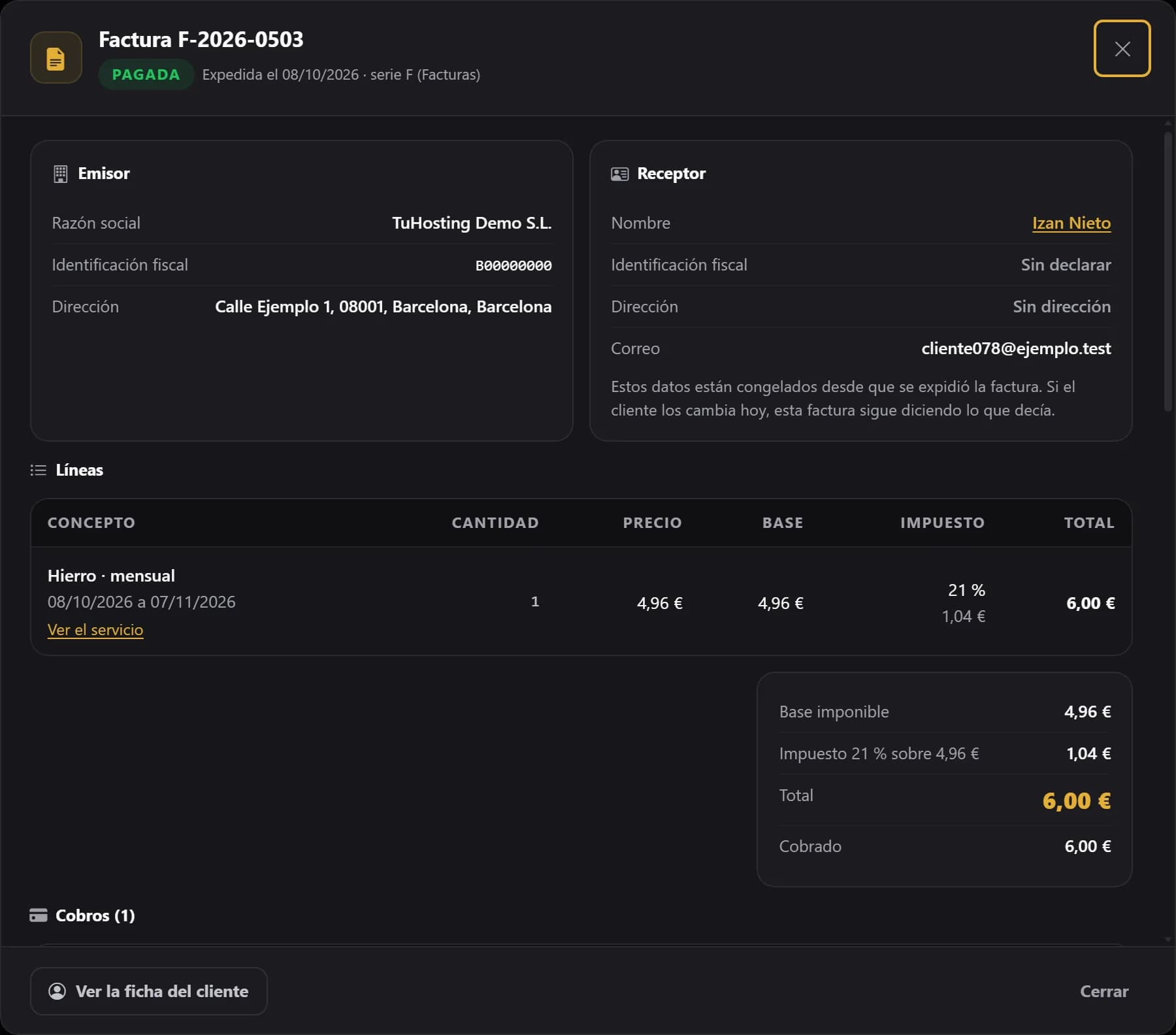Click the 'Cobros (1)' section heading
Image resolution: width=1176 pixels, height=1035 pixels.
click(x=95, y=915)
